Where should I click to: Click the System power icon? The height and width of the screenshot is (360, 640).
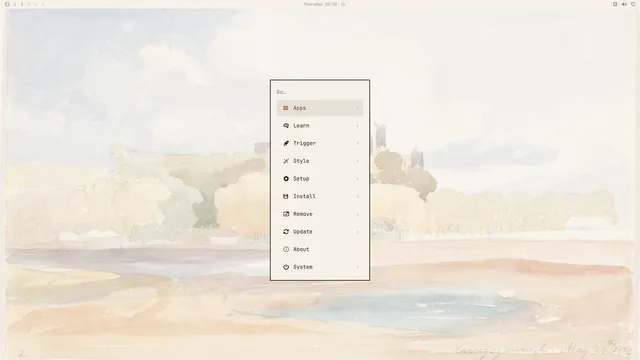tap(286, 267)
